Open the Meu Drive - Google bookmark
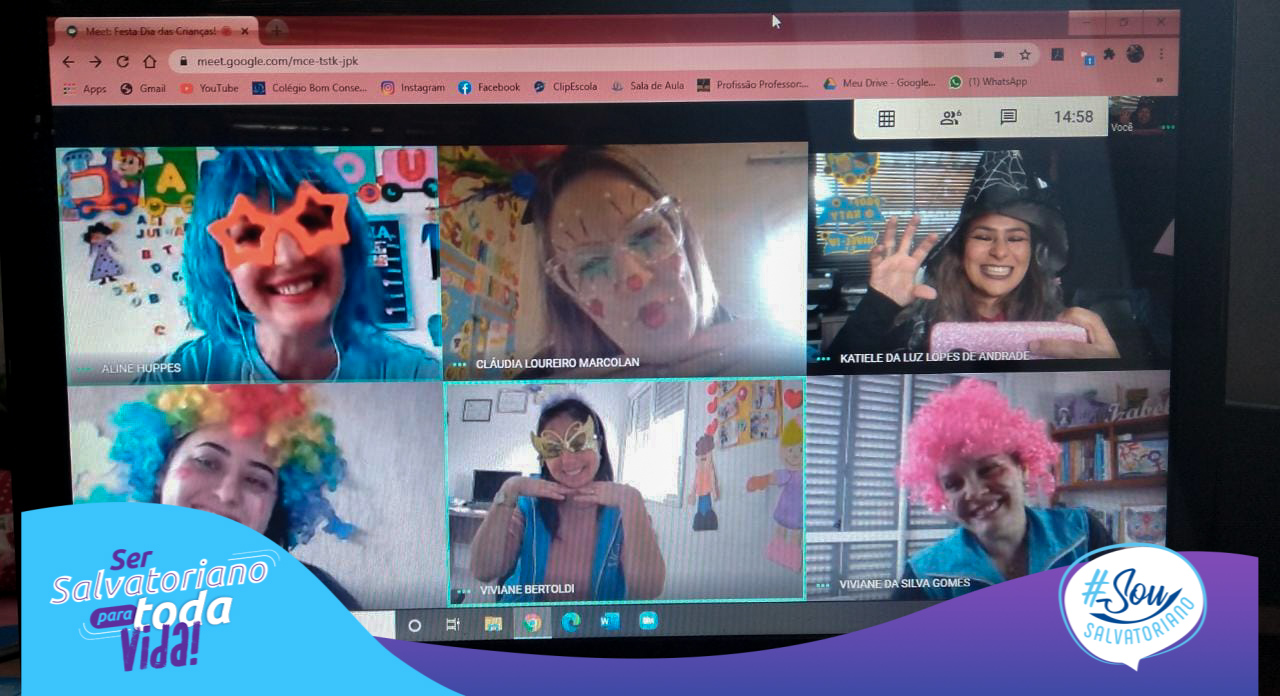1280x696 pixels. point(880,83)
